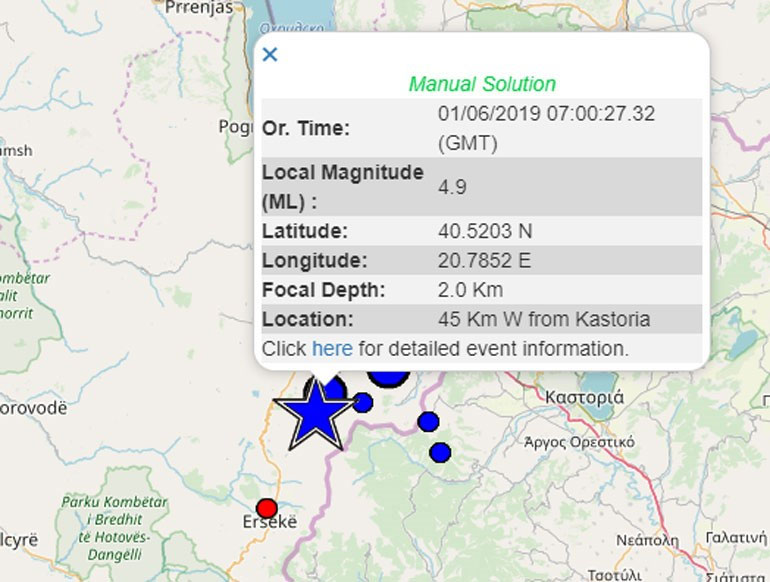Close the earthquake info popup
Screen dimensions: 770x582
coord(269,55)
